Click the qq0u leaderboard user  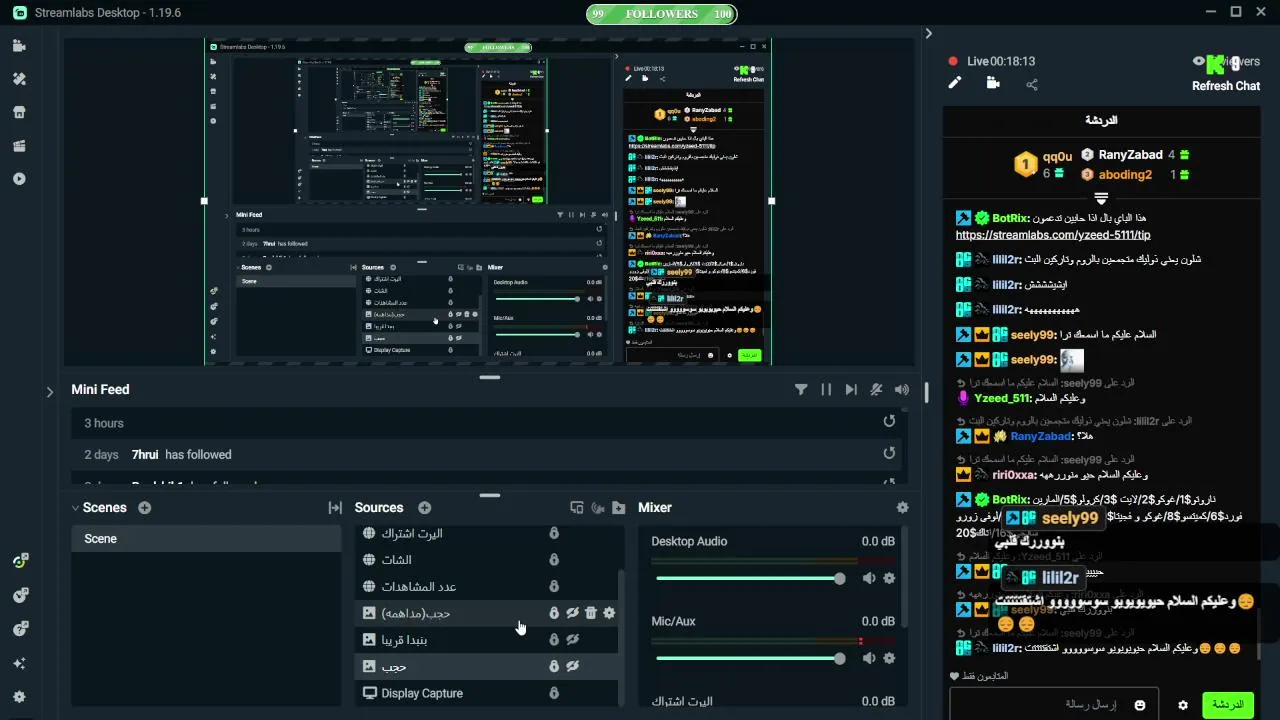click(1057, 157)
